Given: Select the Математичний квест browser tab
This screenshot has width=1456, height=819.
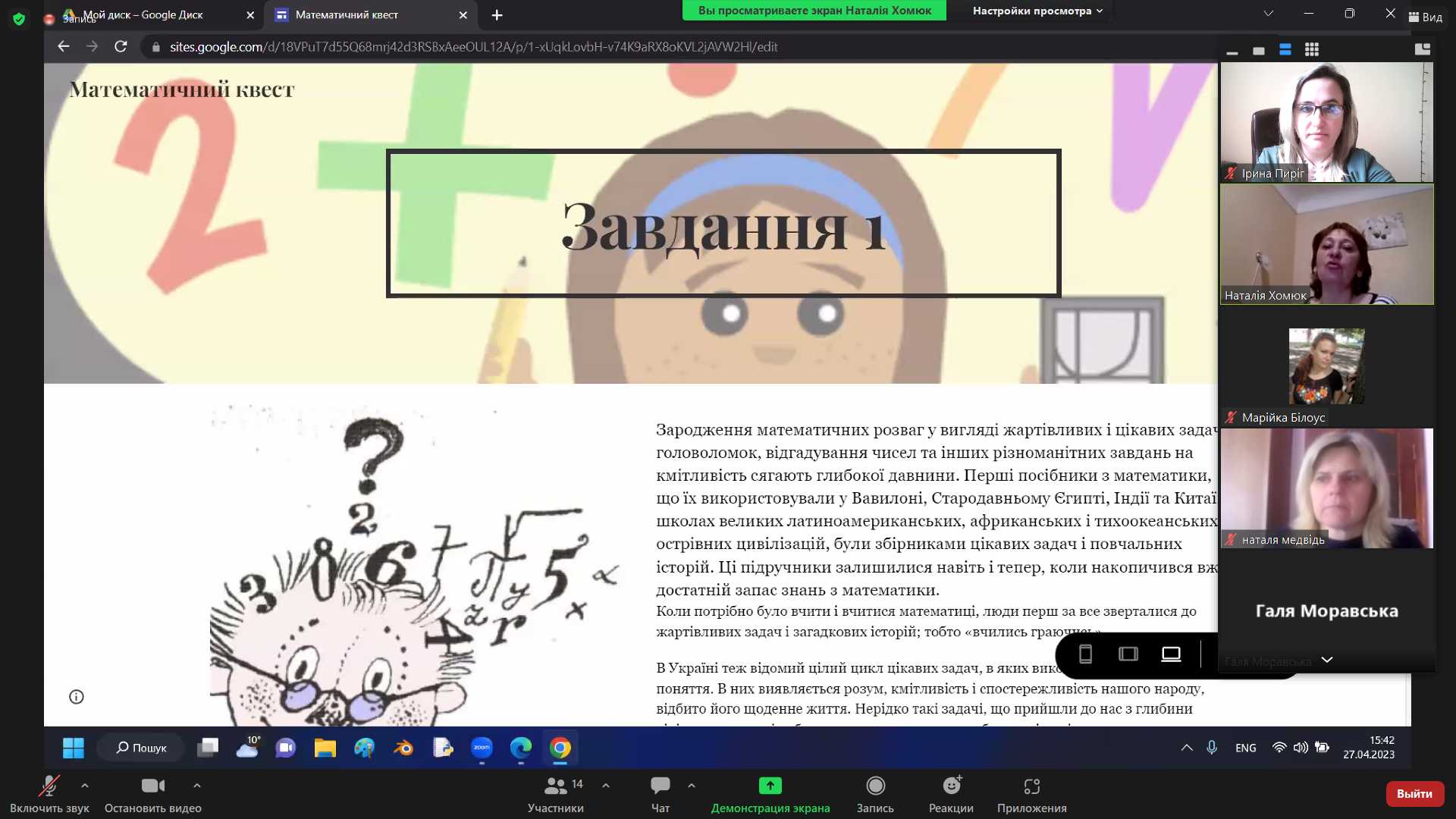Looking at the screenshot, I should 347,14.
